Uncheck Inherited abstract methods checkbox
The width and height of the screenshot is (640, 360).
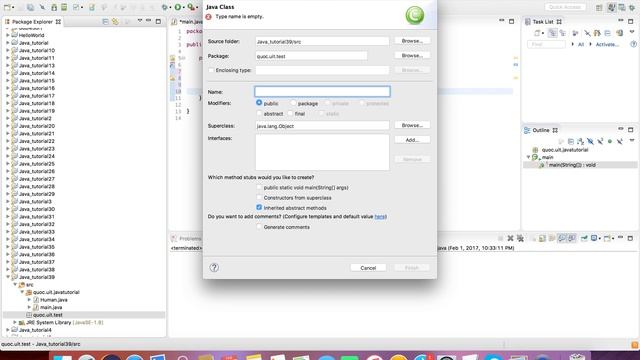(259, 207)
